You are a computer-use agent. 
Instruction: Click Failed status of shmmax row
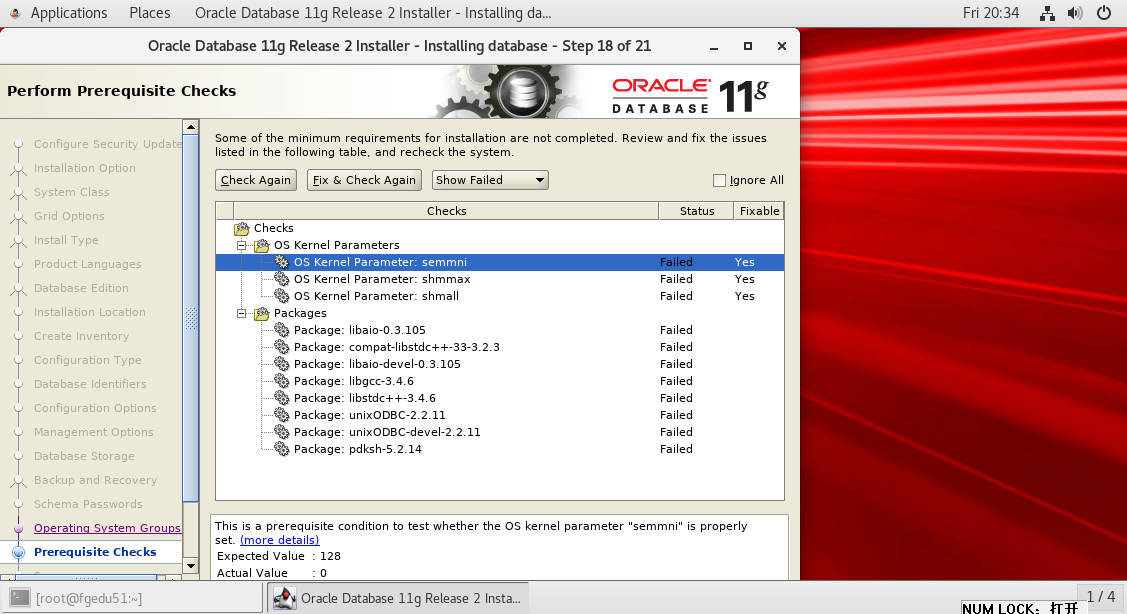click(676, 279)
